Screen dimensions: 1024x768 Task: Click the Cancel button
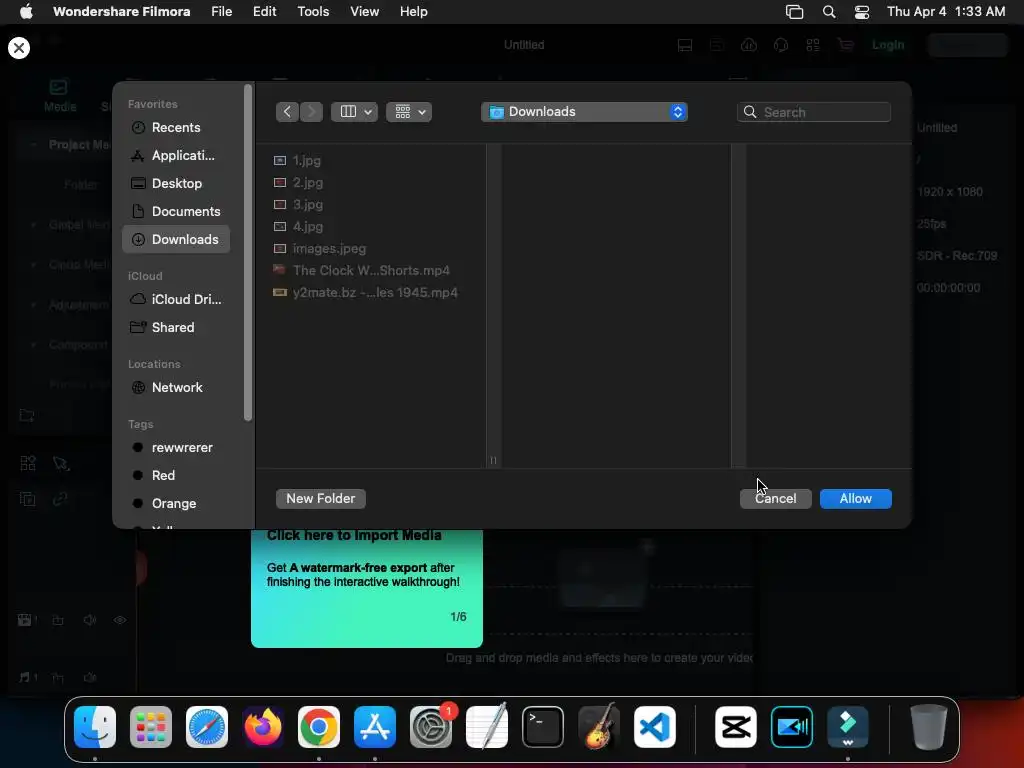pos(775,498)
